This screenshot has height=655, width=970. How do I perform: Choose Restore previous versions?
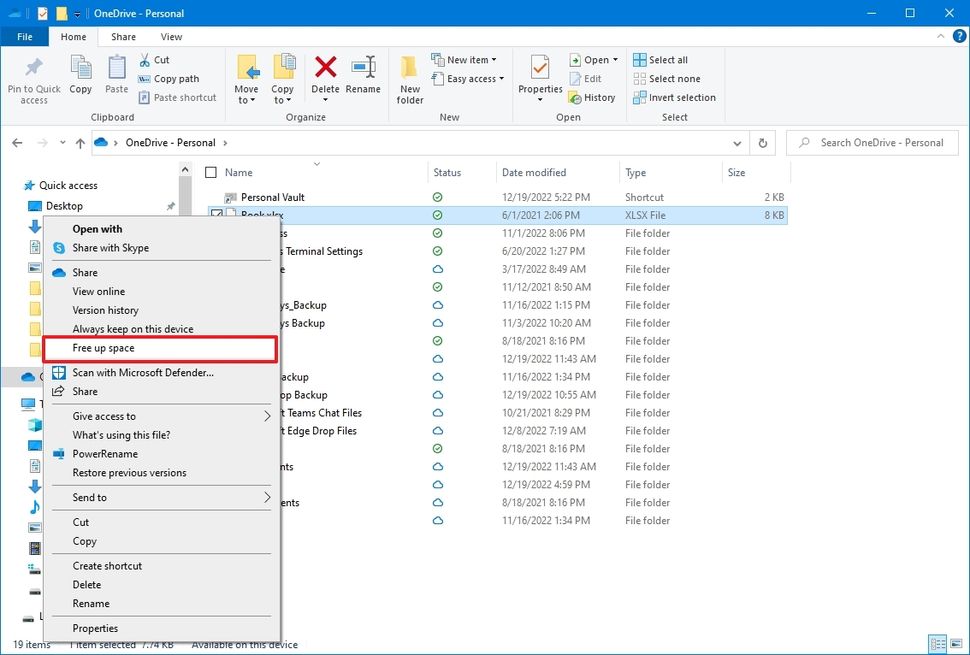129,473
